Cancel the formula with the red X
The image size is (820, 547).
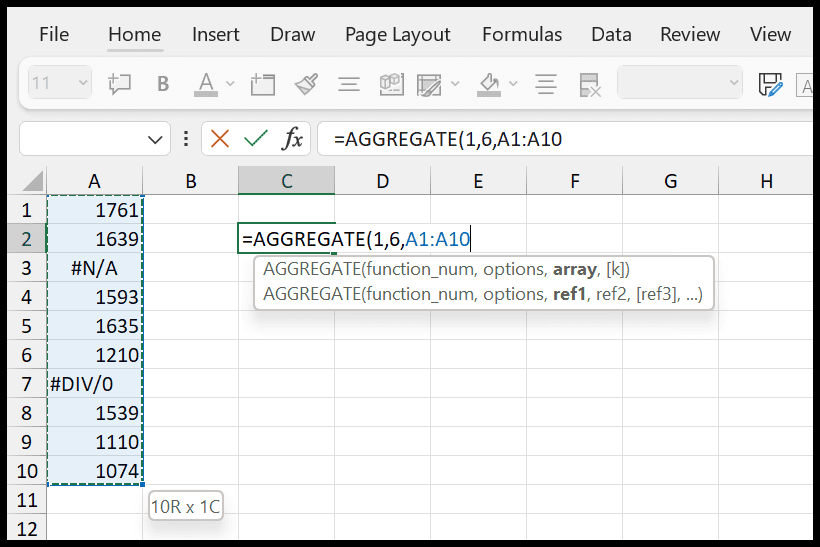220,139
